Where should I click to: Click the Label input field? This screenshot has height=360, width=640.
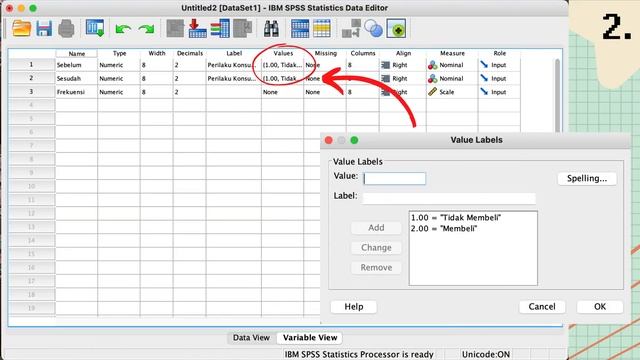(449, 198)
